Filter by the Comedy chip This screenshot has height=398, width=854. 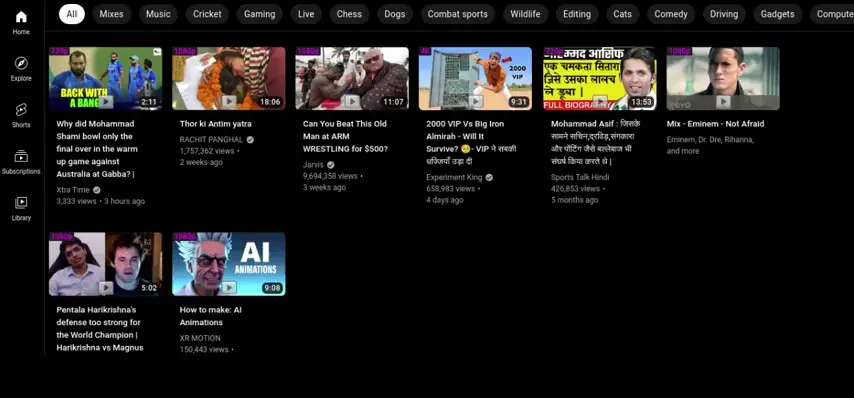coord(671,14)
